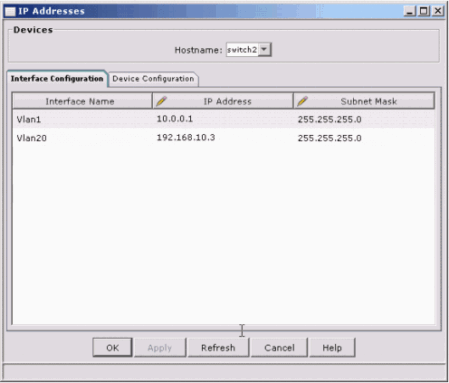The width and height of the screenshot is (449, 383).
Task: Select the Vlan20 interface row
Action: coord(224,138)
